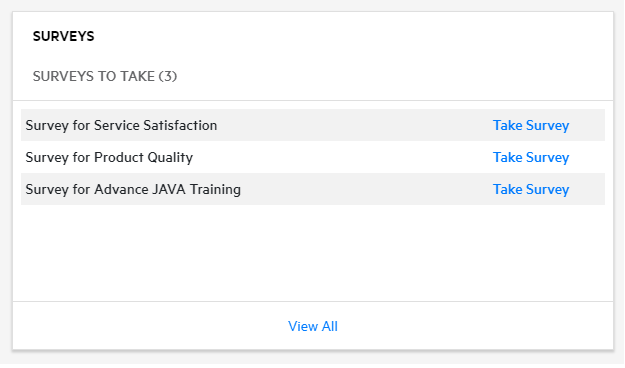Open the View All surveys link
Viewport: 625px width, 368px height.
click(313, 327)
